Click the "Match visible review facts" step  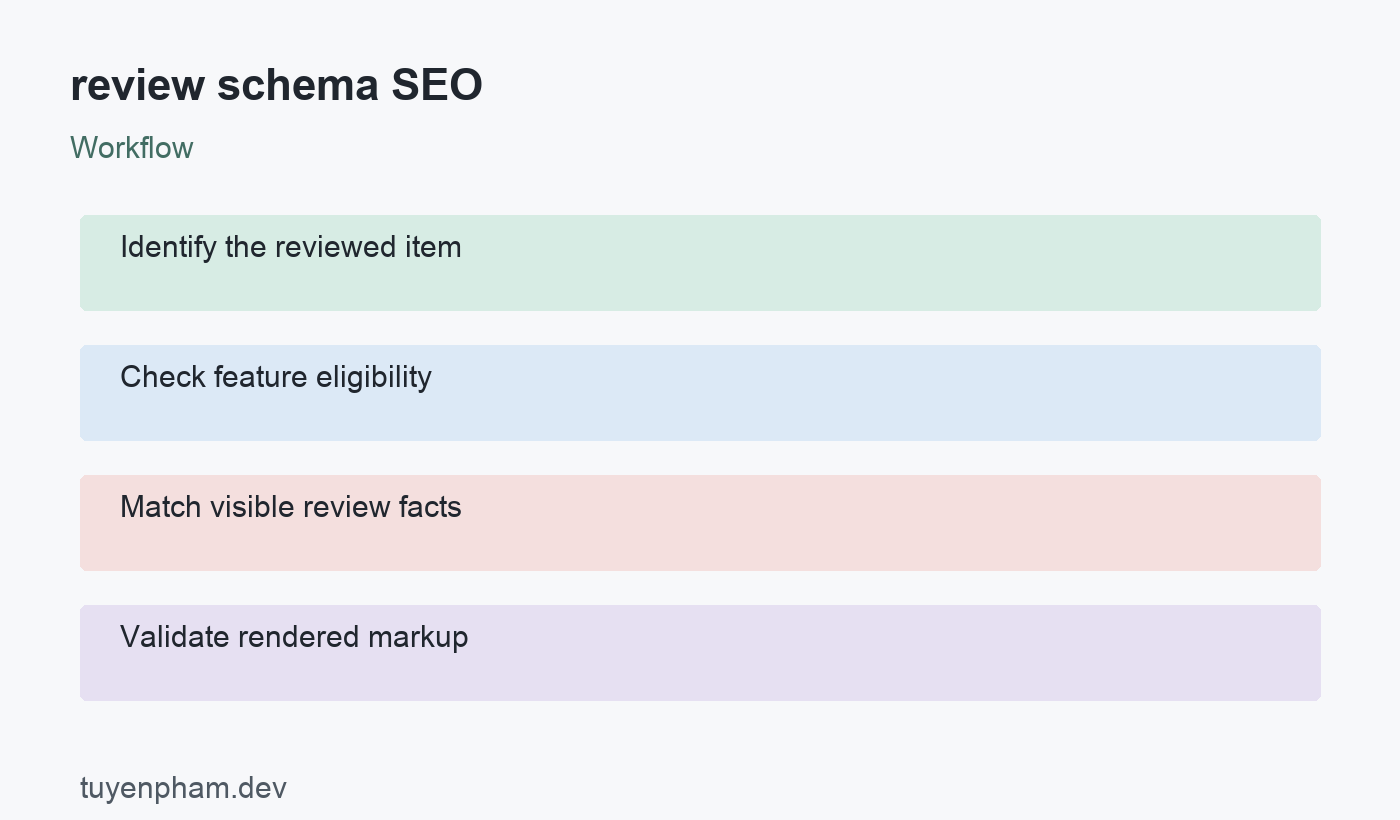pyautogui.click(x=700, y=523)
